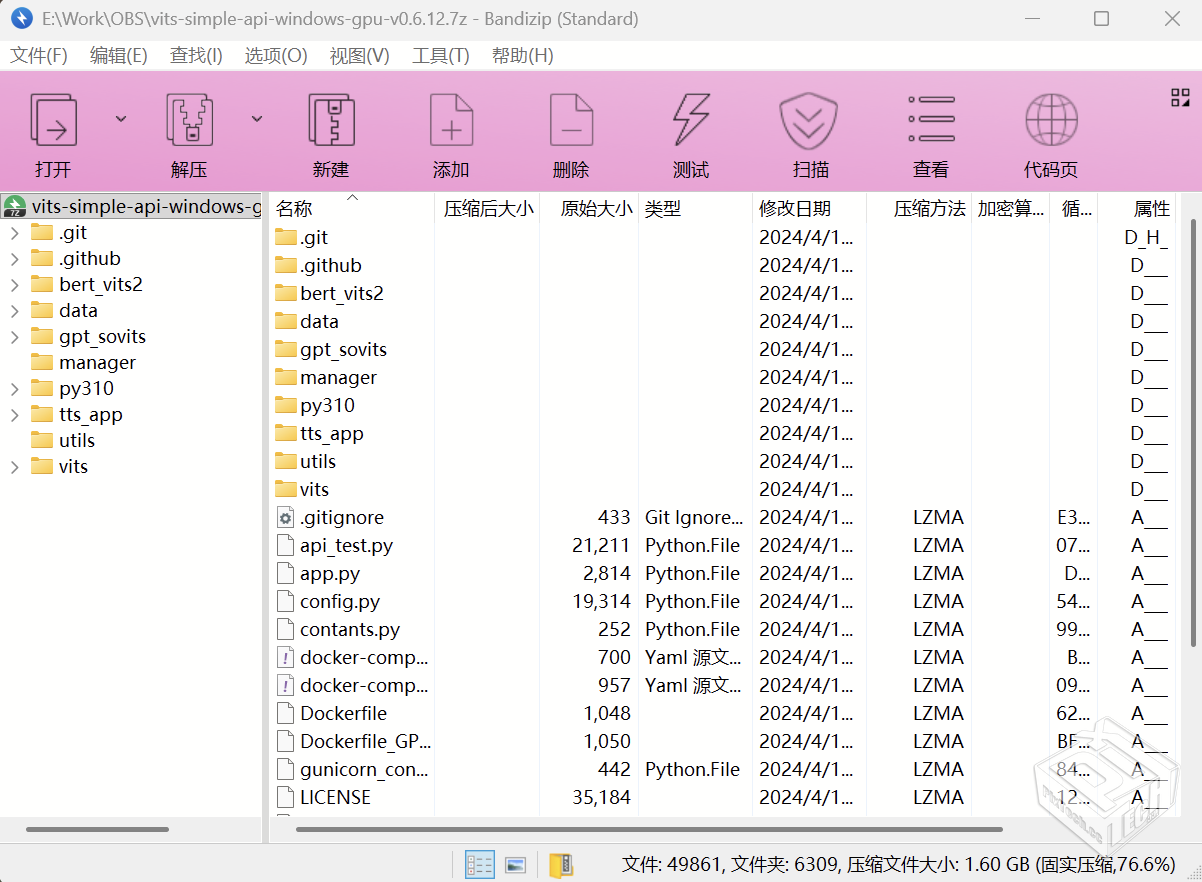1202x882 pixels.
Task: Open the 文件(F) menu
Action: (39, 56)
